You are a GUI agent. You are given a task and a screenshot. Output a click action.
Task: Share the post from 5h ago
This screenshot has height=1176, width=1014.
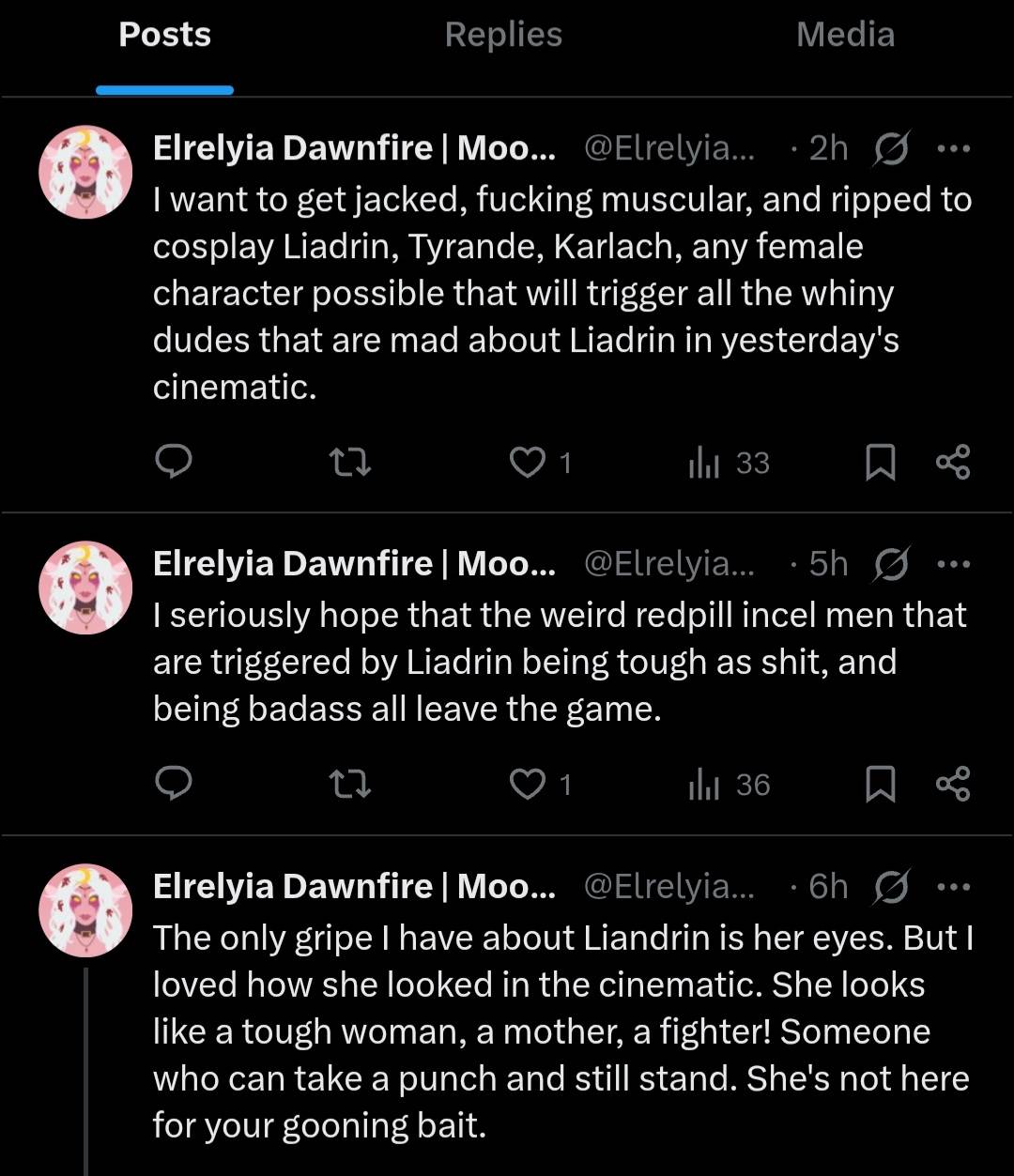(x=953, y=784)
